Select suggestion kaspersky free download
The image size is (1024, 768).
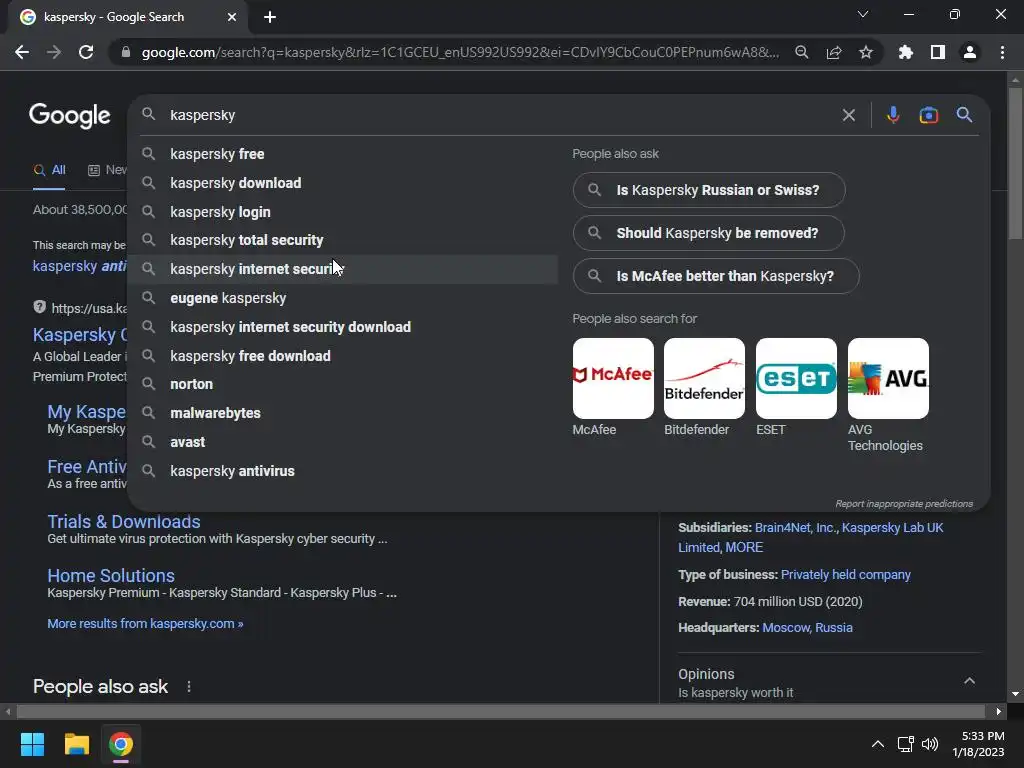(x=343, y=356)
